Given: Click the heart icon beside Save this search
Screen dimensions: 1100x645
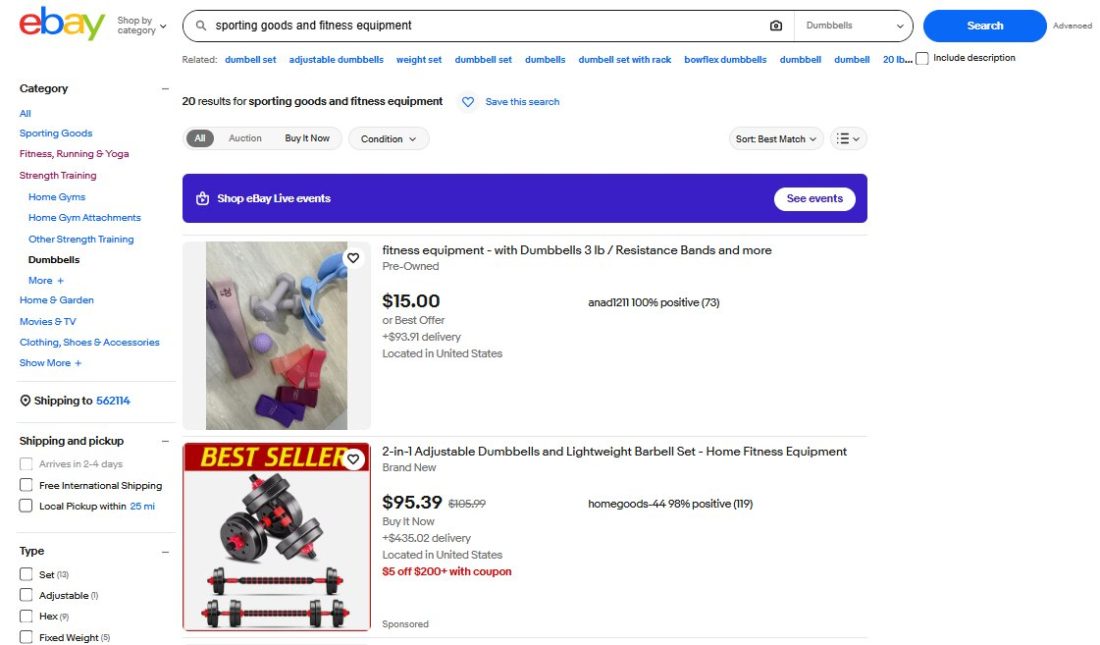Looking at the screenshot, I should 468,102.
